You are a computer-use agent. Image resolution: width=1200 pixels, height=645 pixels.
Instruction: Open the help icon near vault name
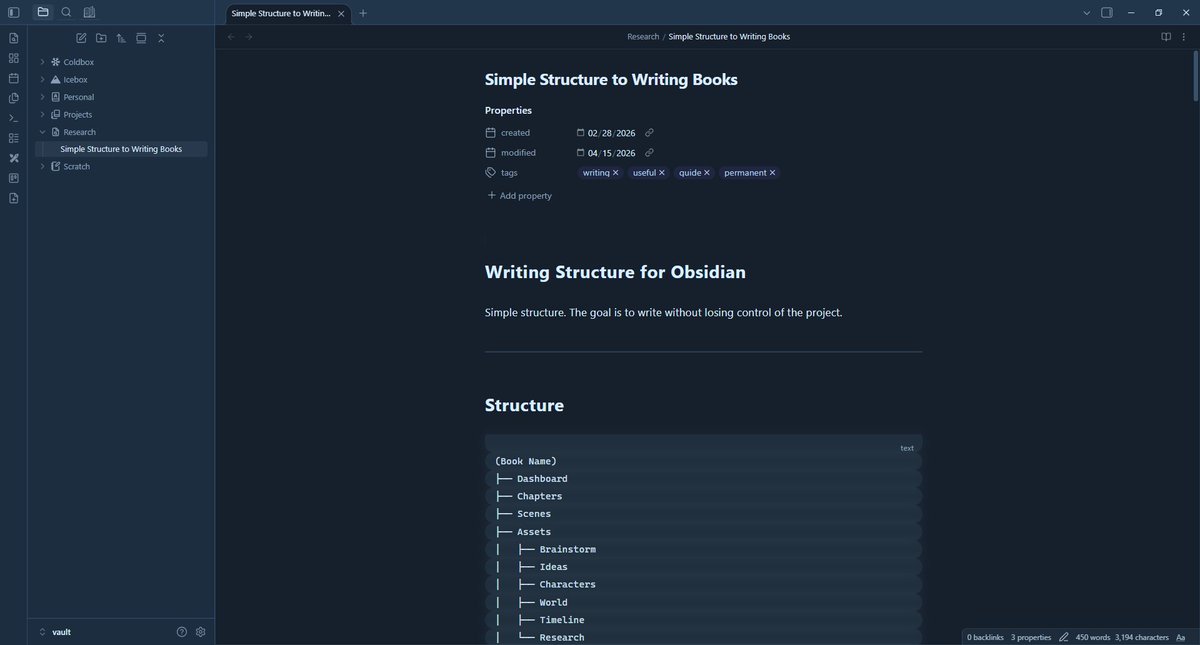coord(182,632)
